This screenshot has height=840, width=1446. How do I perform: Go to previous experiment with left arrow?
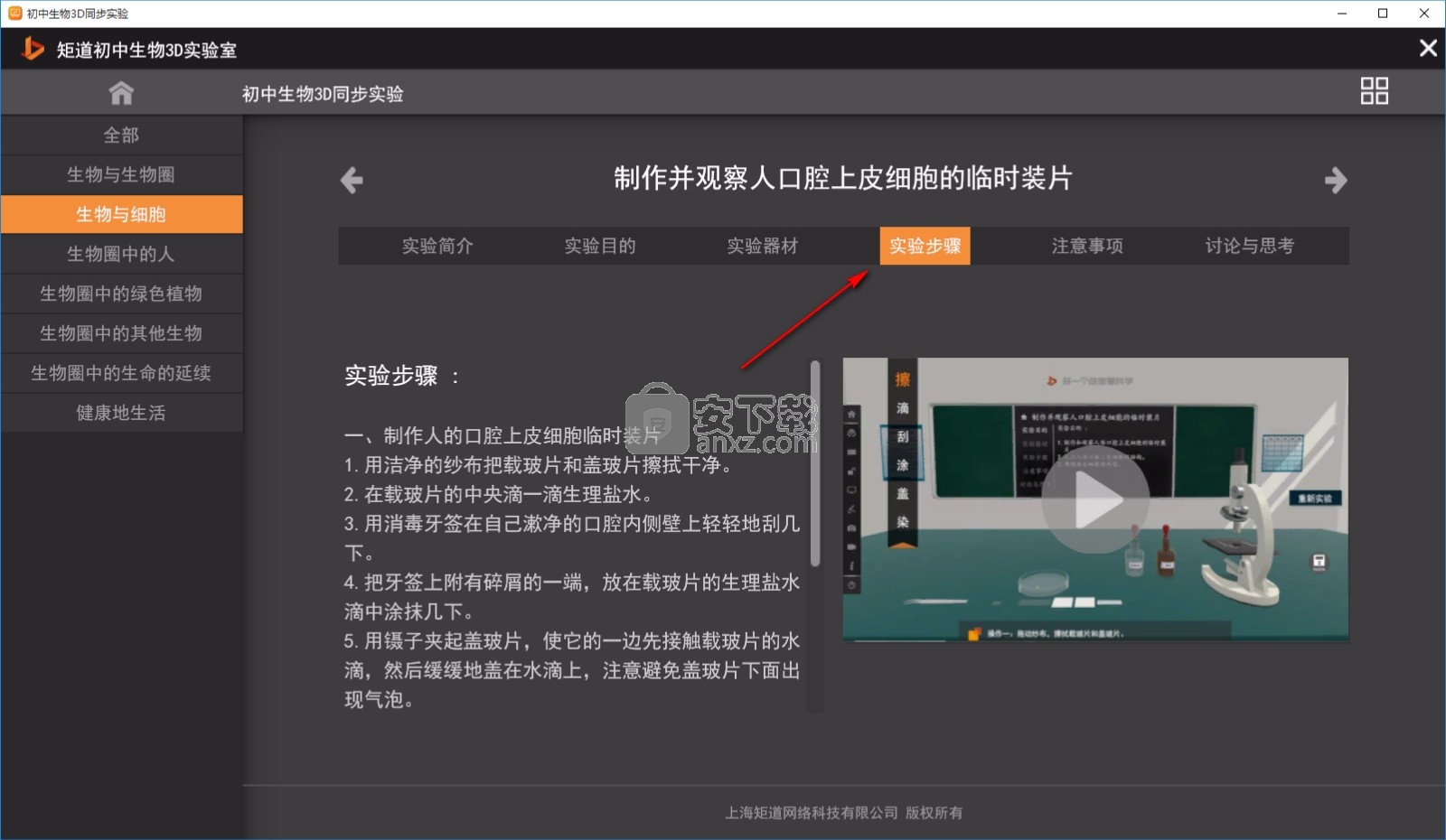click(x=352, y=180)
